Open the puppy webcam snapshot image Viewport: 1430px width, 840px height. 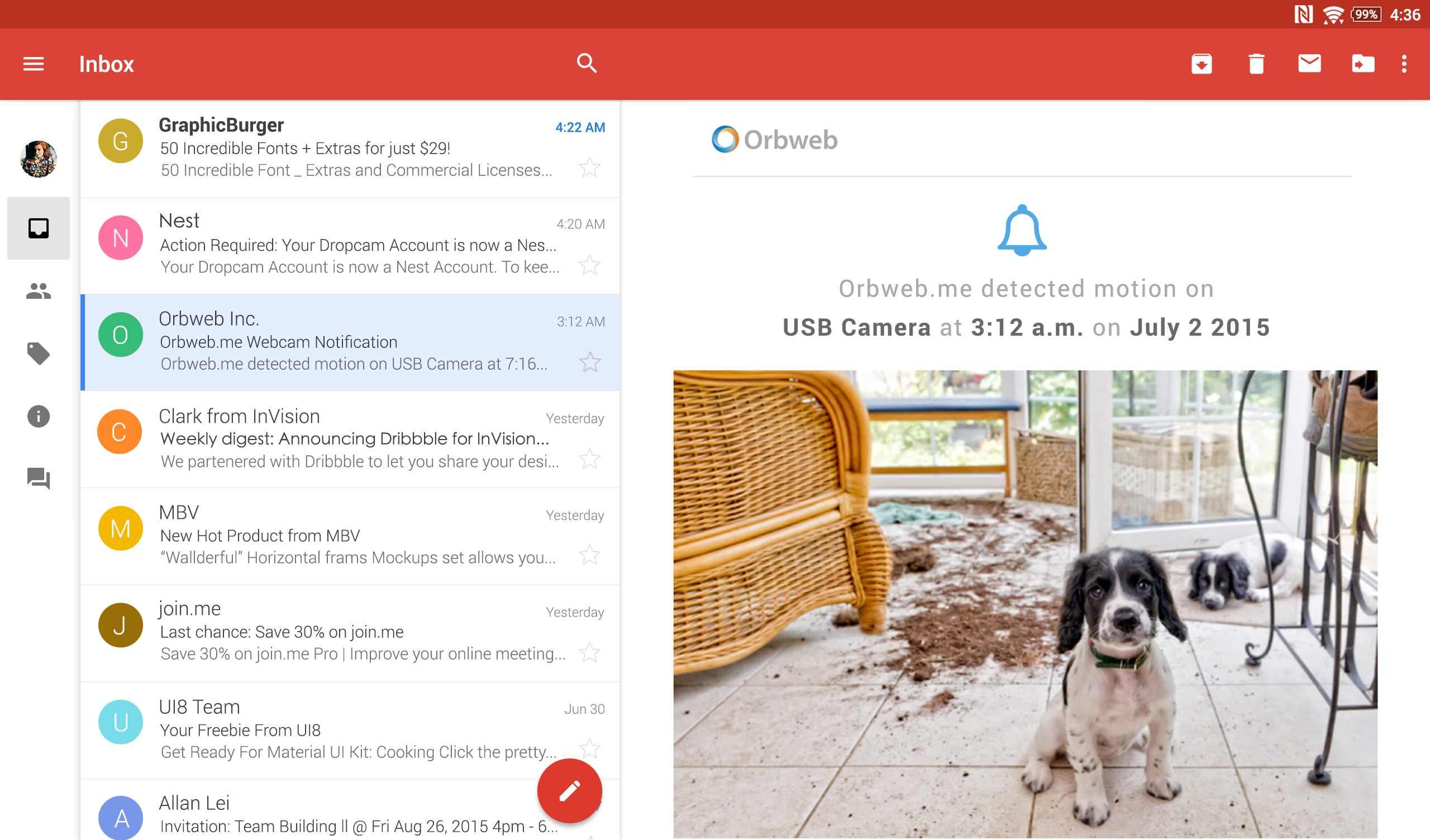[x=1026, y=604]
